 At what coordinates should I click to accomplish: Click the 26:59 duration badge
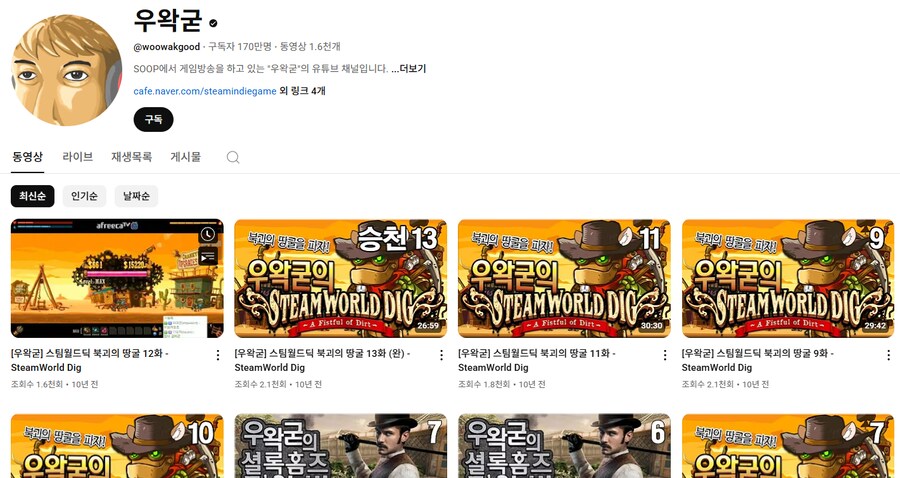(x=428, y=325)
